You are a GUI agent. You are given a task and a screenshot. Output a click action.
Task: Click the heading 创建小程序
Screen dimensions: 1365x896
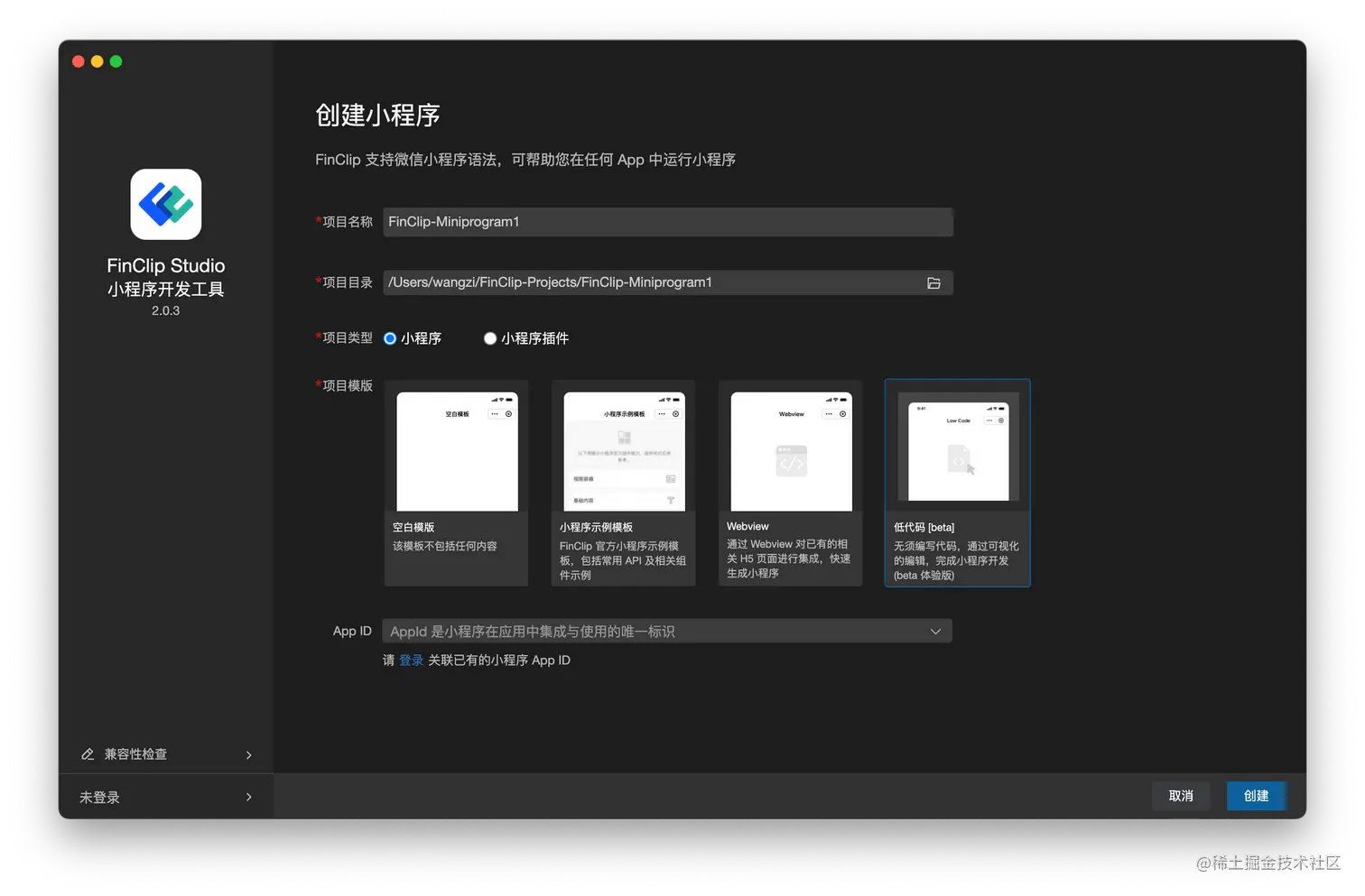(377, 115)
